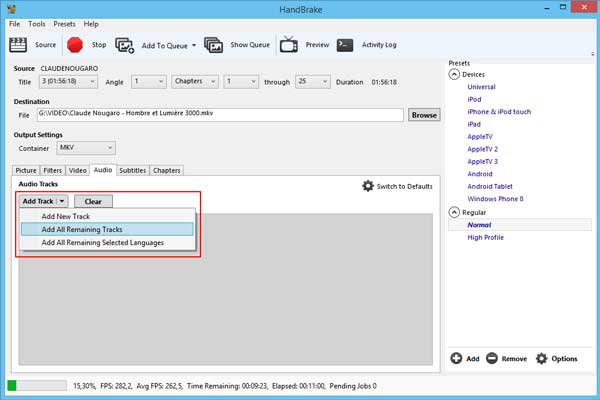The width and height of the screenshot is (600, 400).
Task: Click the CLAUDENOUGARO source name
Action: coord(69,69)
